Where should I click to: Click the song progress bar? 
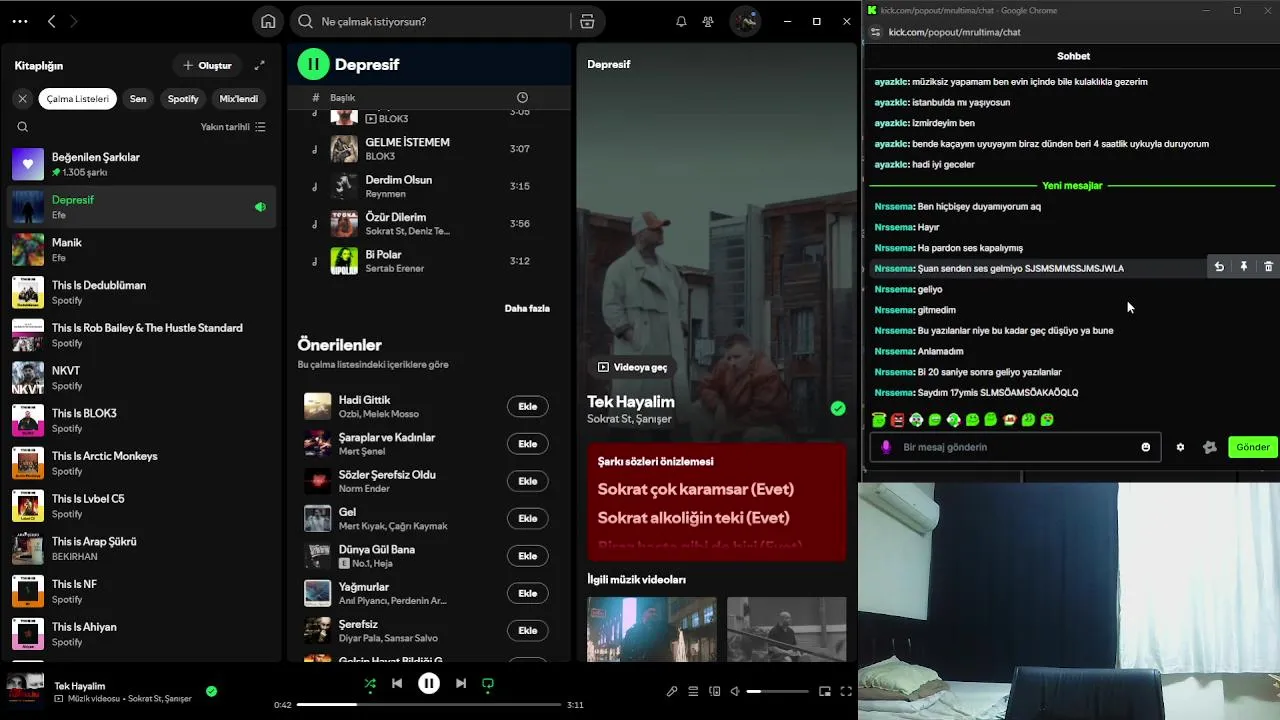[429, 705]
